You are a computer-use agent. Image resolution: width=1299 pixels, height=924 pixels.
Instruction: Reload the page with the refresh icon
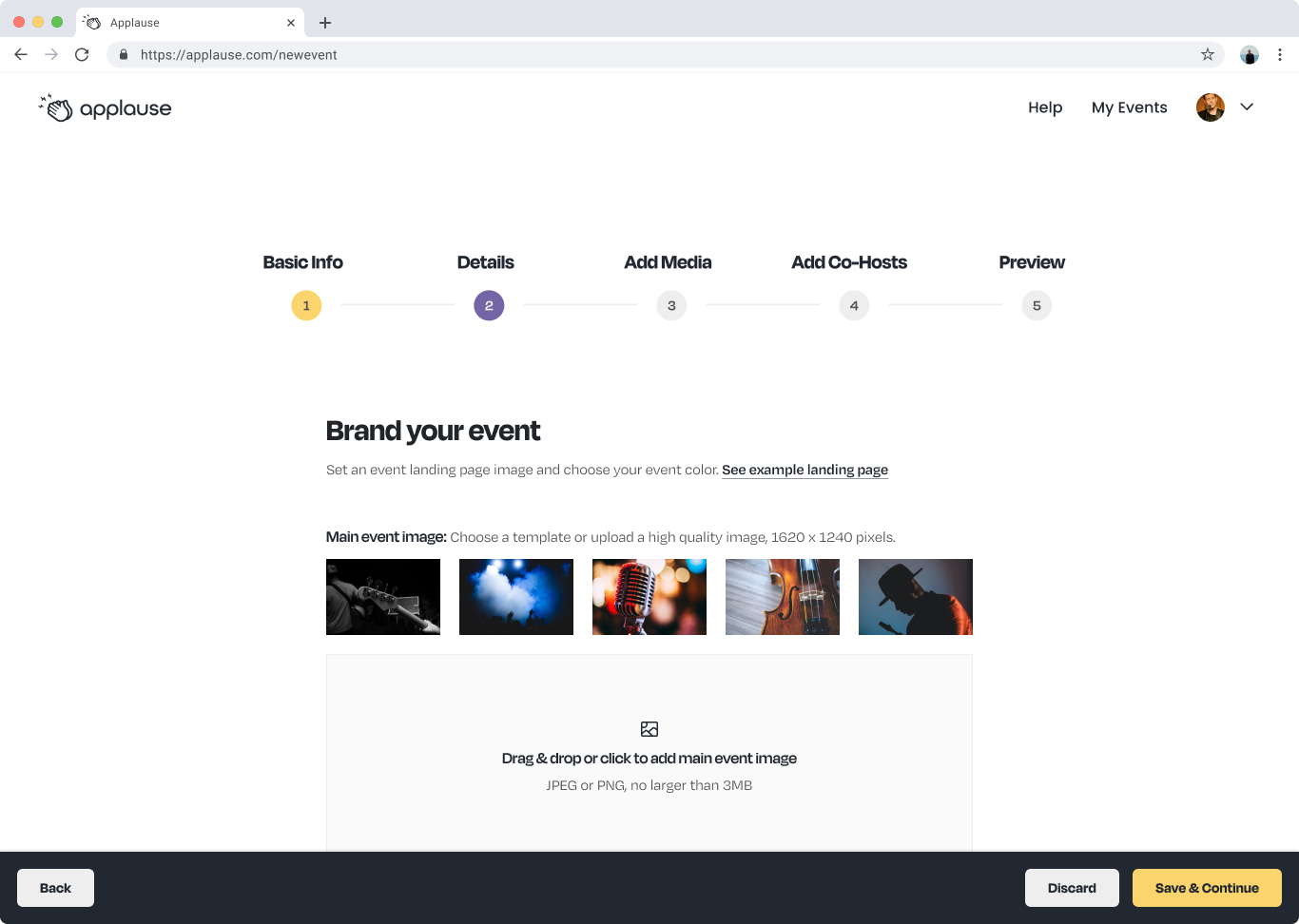[x=82, y=55]
